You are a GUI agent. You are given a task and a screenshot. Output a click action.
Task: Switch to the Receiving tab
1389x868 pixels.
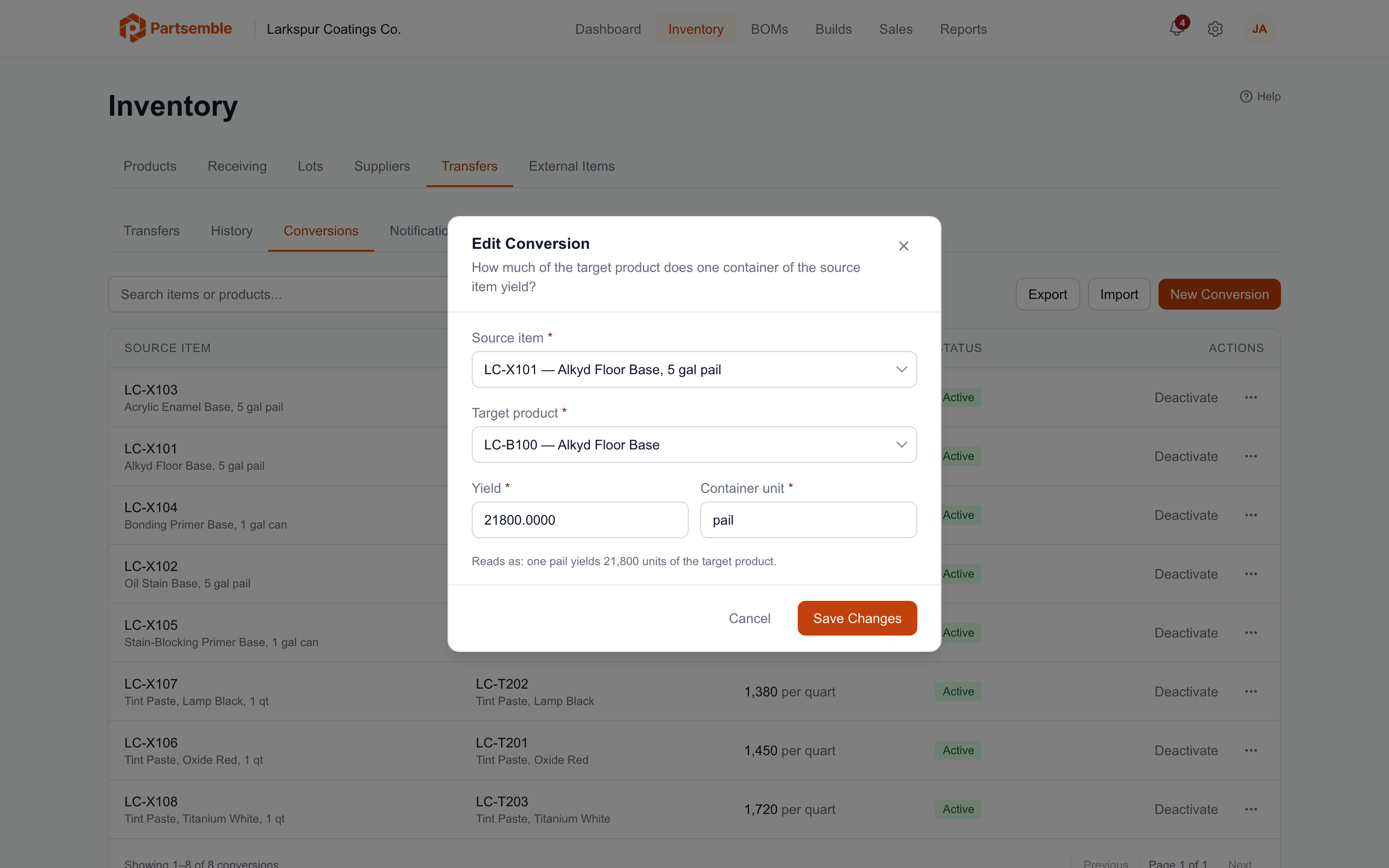237,166
